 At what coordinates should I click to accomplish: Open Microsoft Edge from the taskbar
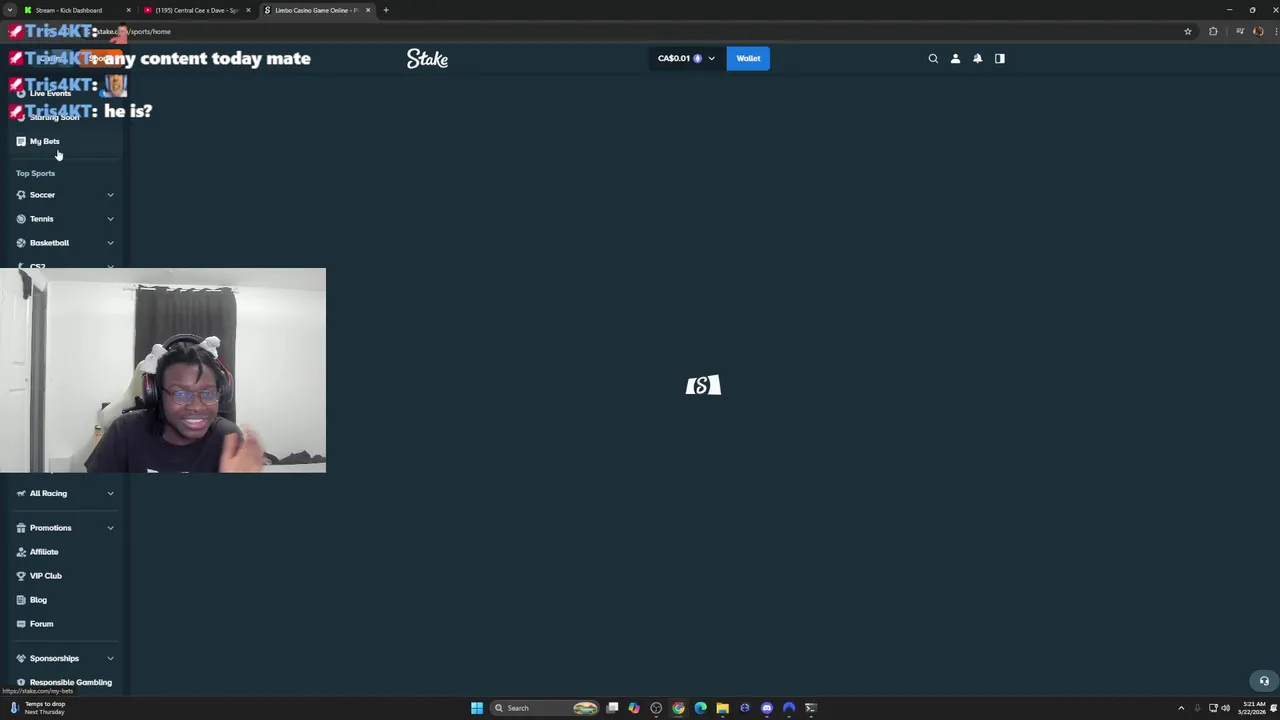(x=700, y=708)
